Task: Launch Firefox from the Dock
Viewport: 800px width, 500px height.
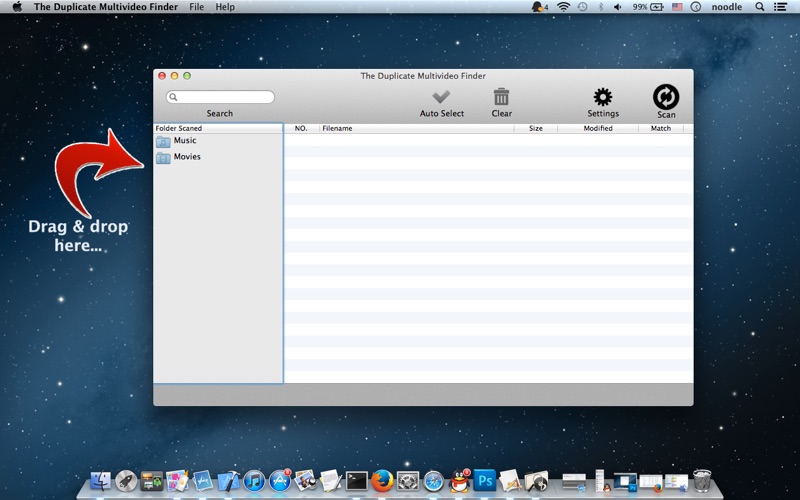Action: pos(382,481)
